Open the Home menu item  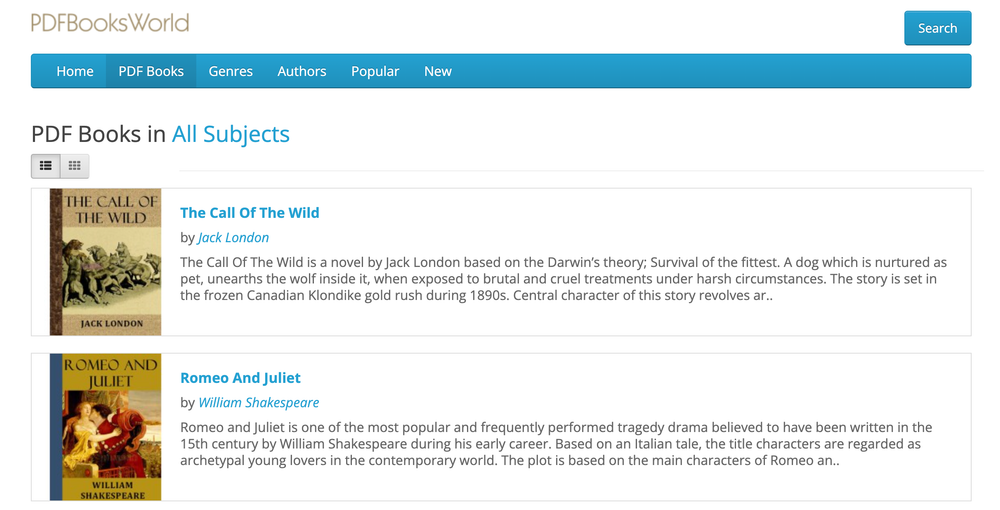[x=75, y=71]
